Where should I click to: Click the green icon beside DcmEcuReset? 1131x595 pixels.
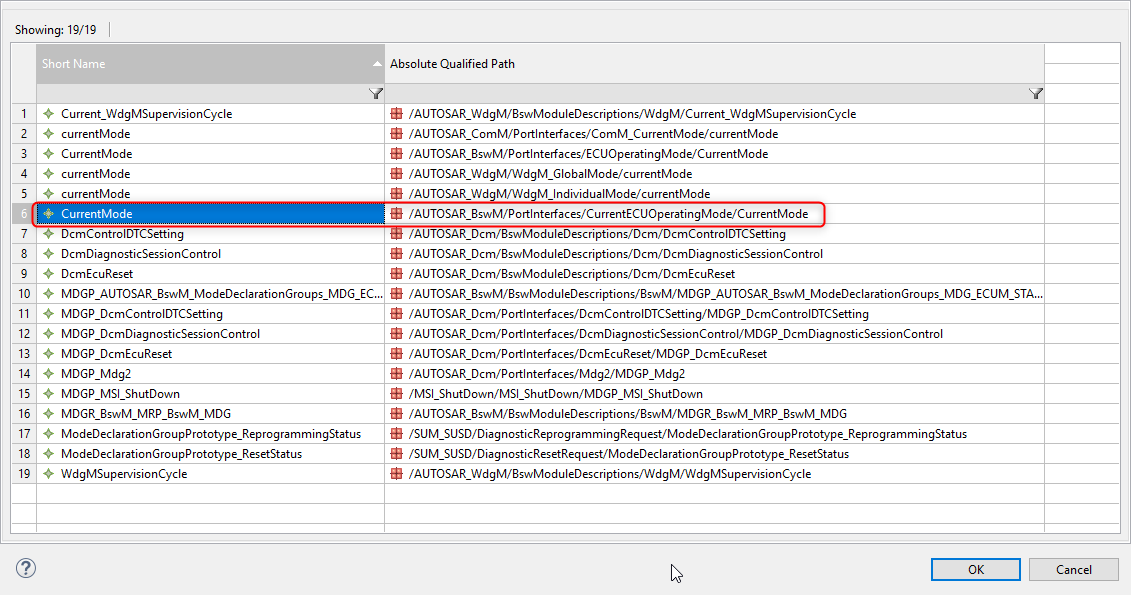48,274
